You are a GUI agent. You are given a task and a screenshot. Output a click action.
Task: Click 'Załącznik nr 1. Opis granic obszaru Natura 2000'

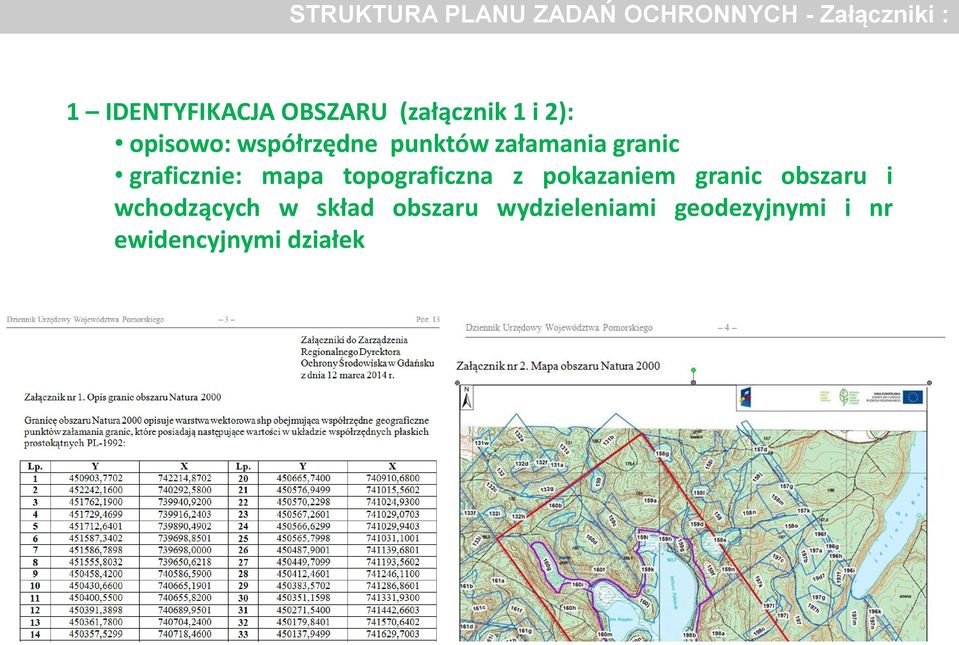pos(123,397)
